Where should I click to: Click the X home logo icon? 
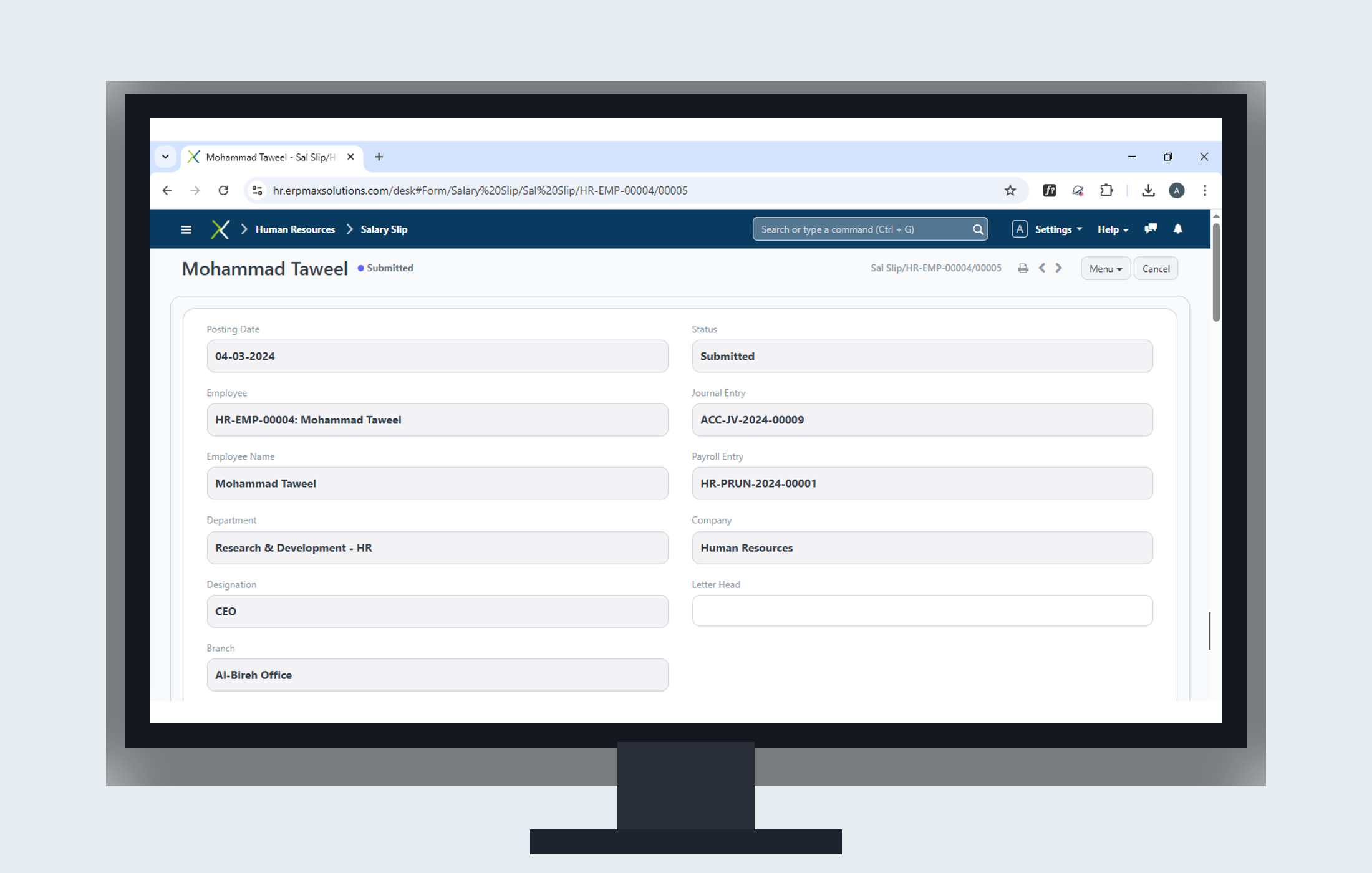(220, 229)
